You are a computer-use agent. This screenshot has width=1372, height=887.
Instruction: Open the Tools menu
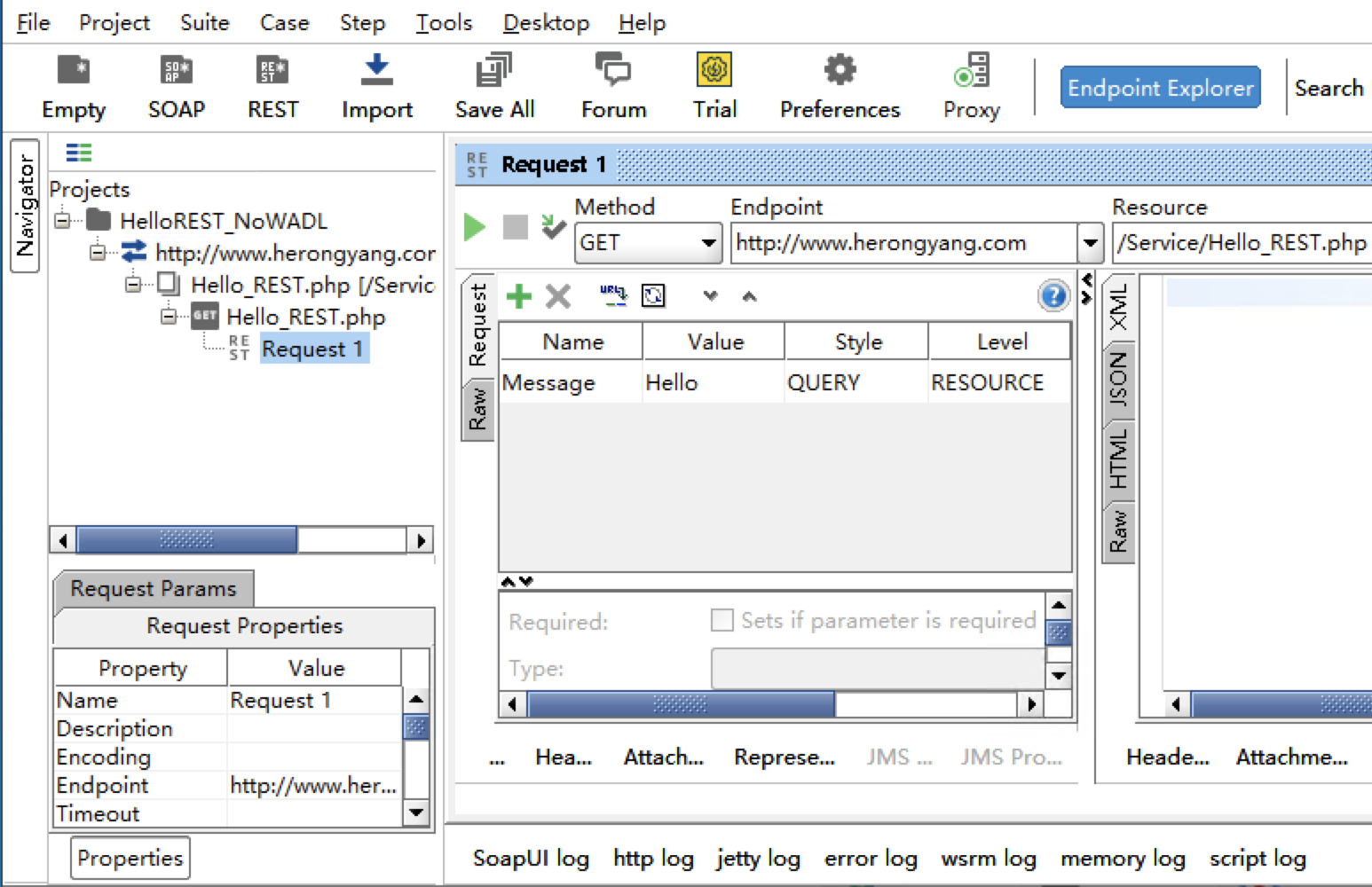pos(443,22)
